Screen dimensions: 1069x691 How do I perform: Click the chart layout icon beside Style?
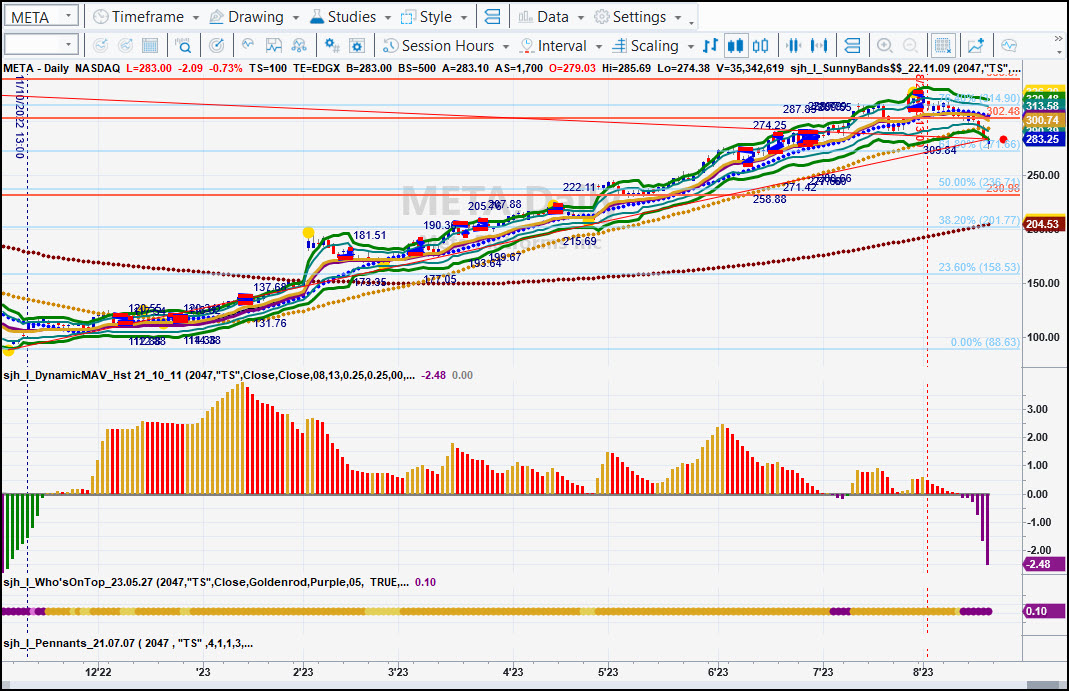coord(492,16)
